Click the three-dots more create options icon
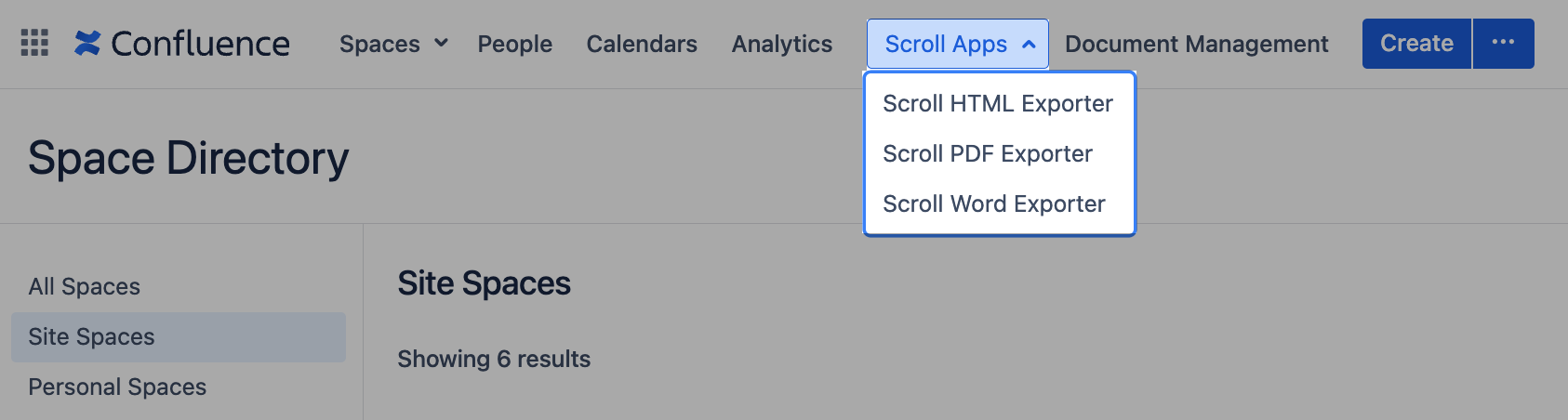Screen dimensions: 1568x420 (1503, 43)
